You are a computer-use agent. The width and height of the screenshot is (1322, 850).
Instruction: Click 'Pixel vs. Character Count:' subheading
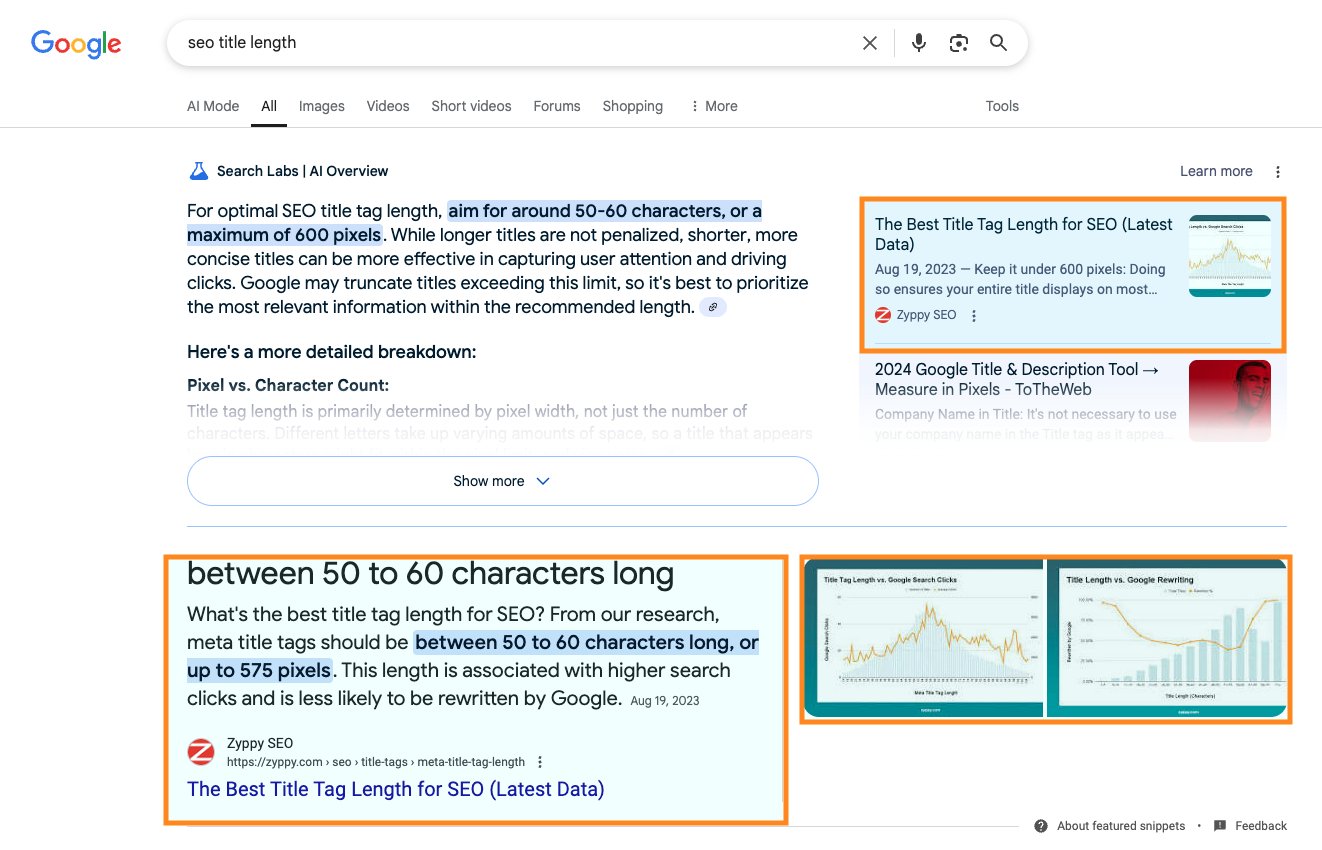(x=288, y=385)
